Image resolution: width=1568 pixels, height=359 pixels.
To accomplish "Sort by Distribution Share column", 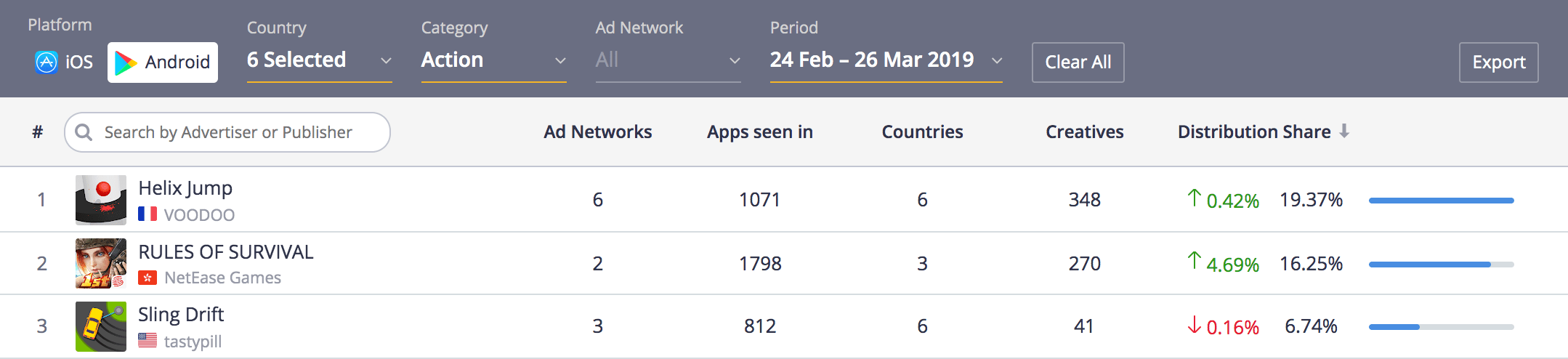I will (x=1254, y=132).
